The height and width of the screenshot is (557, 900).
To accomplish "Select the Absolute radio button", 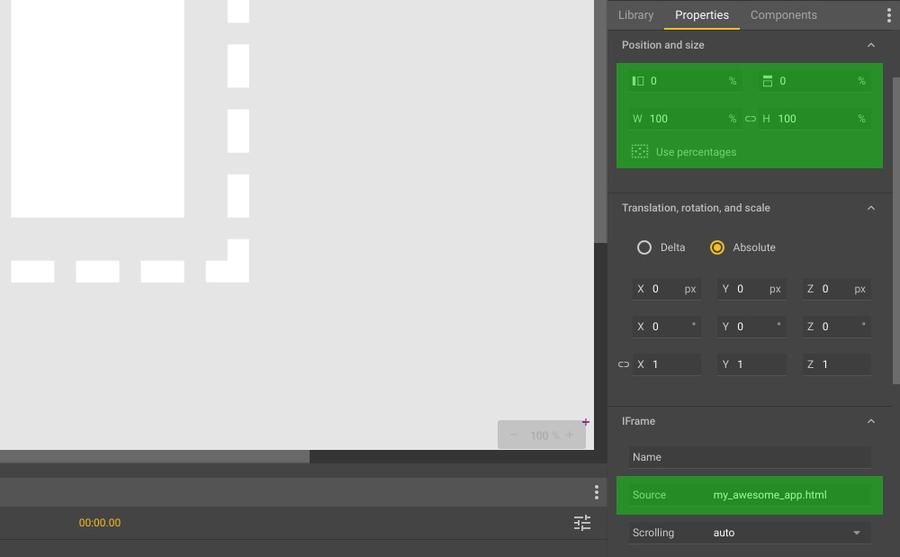I will pos(717,248).
